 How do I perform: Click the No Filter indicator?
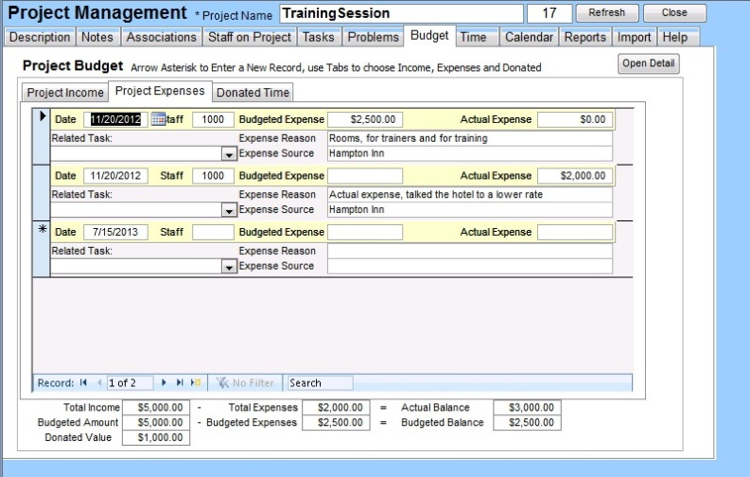coord(246,383)
